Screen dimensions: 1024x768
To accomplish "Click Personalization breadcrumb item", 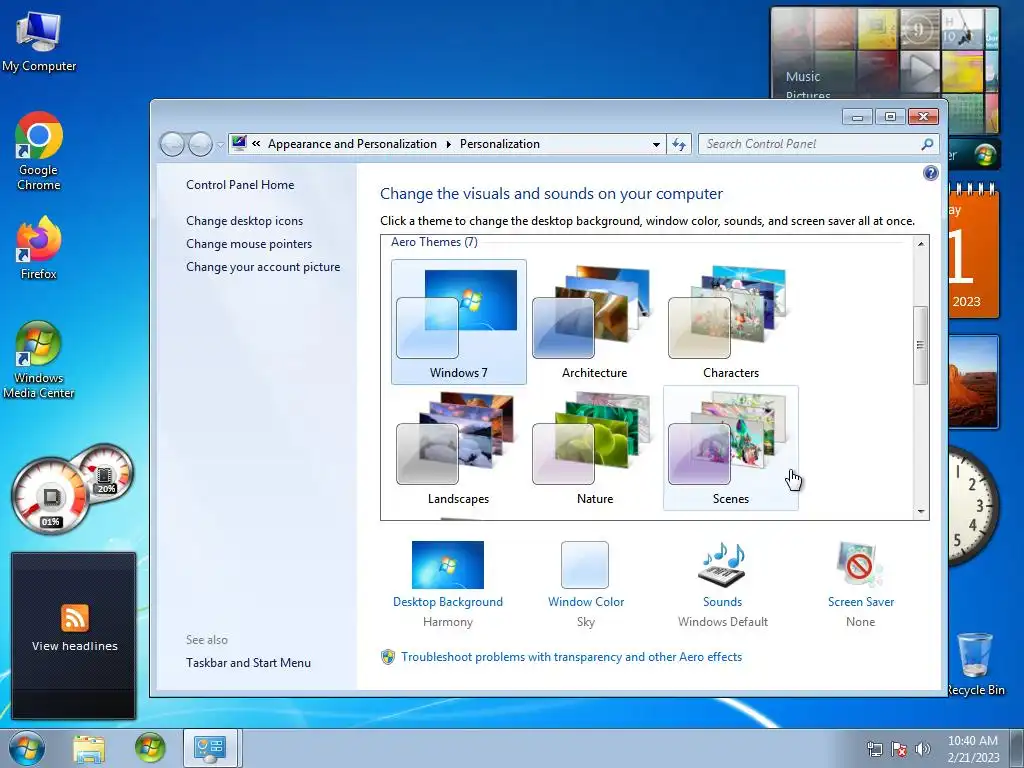I will [x=500, y=144].
